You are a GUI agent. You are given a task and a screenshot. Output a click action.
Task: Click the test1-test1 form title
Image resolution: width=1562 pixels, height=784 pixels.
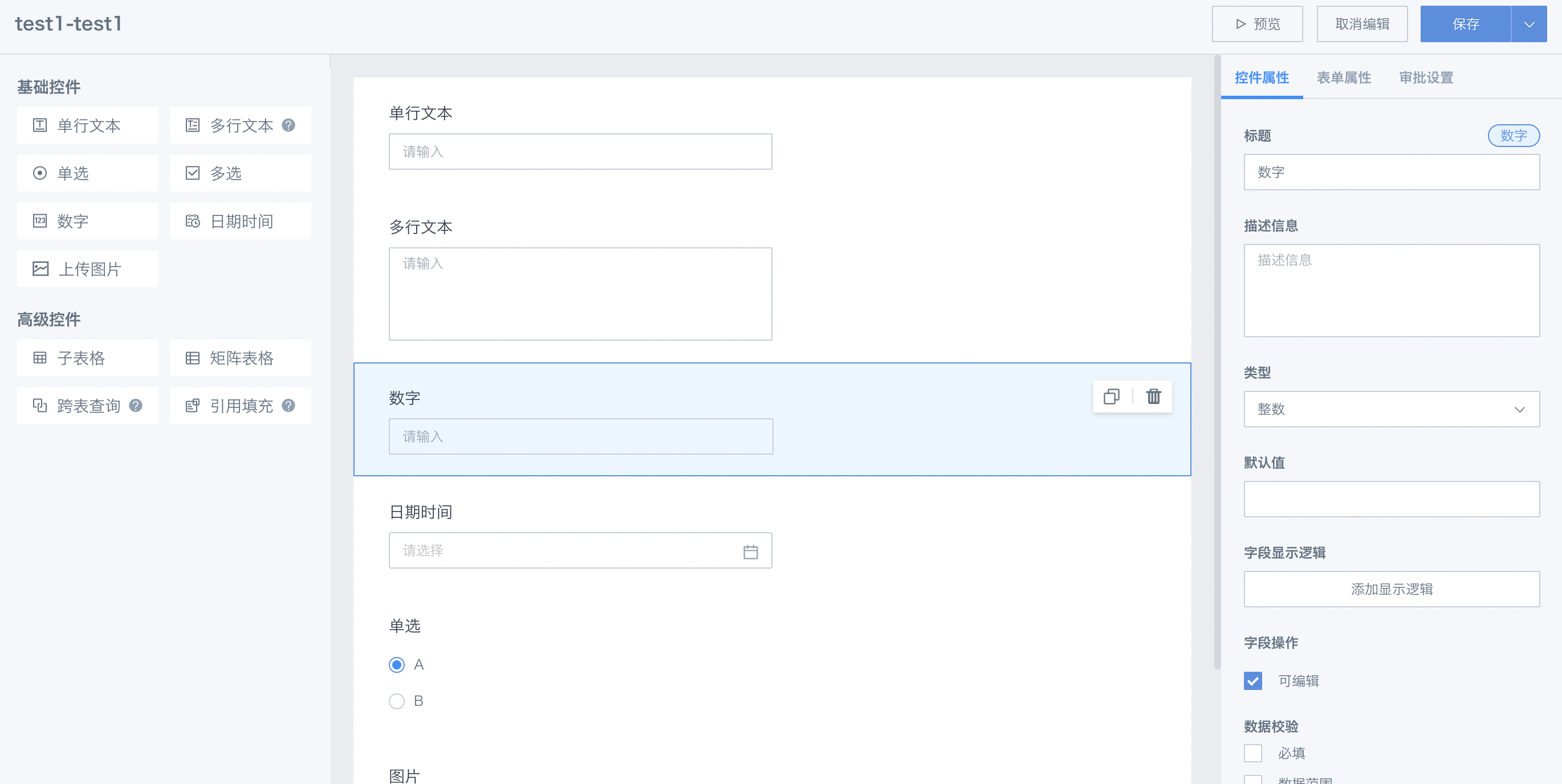coord(68,23)
